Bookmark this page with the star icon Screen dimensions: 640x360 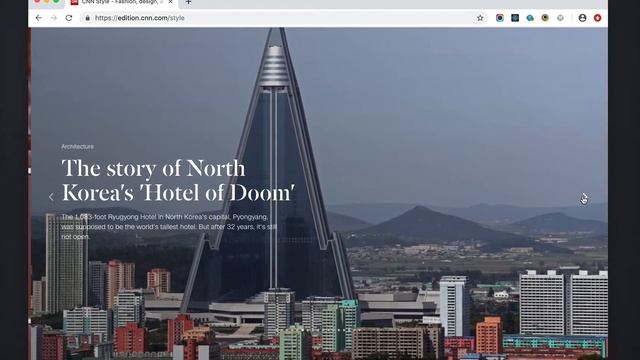point(480,18)
